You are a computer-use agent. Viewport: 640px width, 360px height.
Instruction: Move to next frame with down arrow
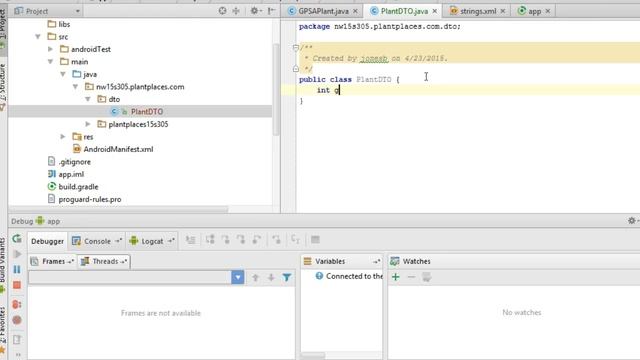coord(271,278)
